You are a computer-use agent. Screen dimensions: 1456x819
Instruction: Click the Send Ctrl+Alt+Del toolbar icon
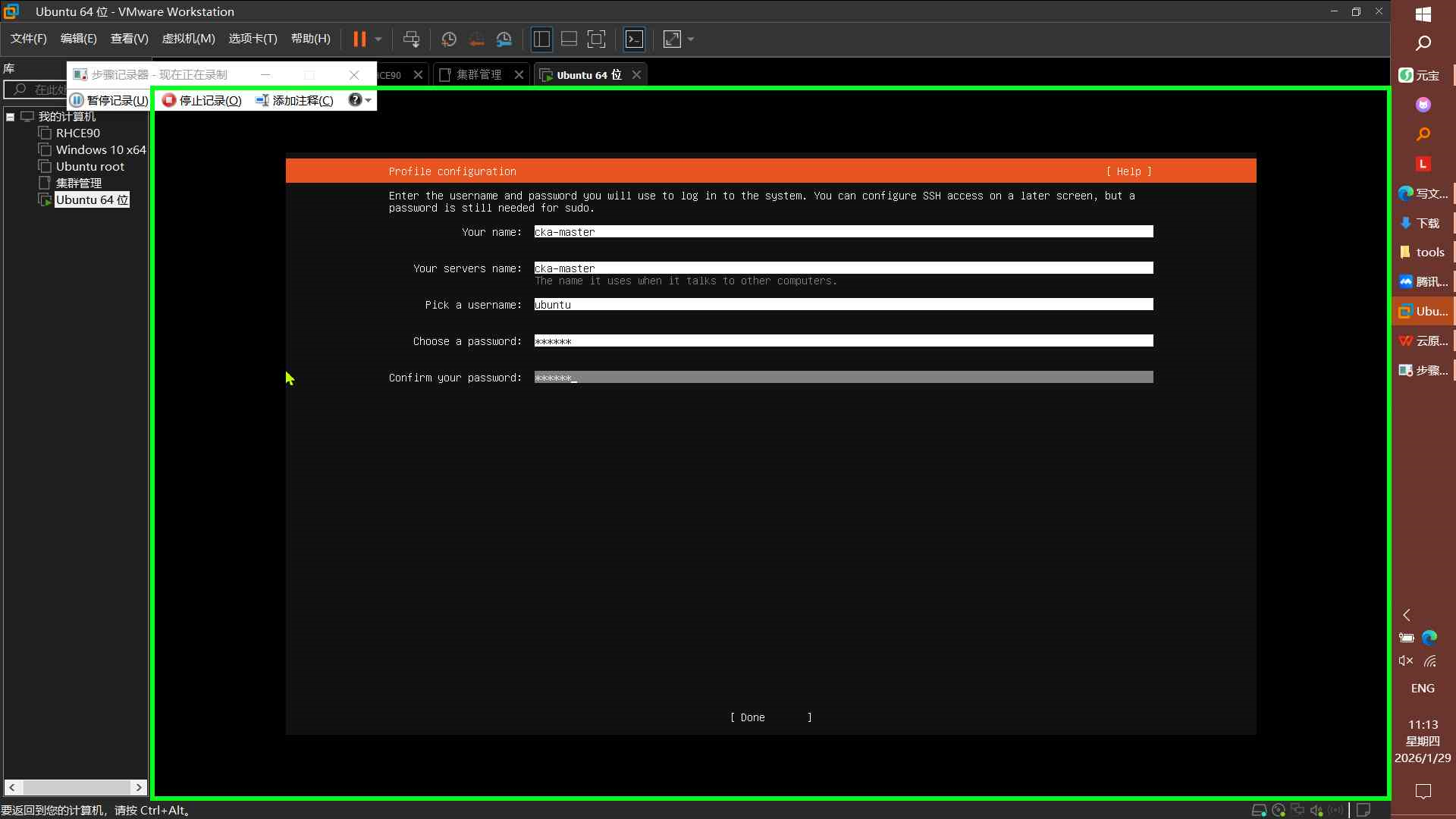point(411,39)
